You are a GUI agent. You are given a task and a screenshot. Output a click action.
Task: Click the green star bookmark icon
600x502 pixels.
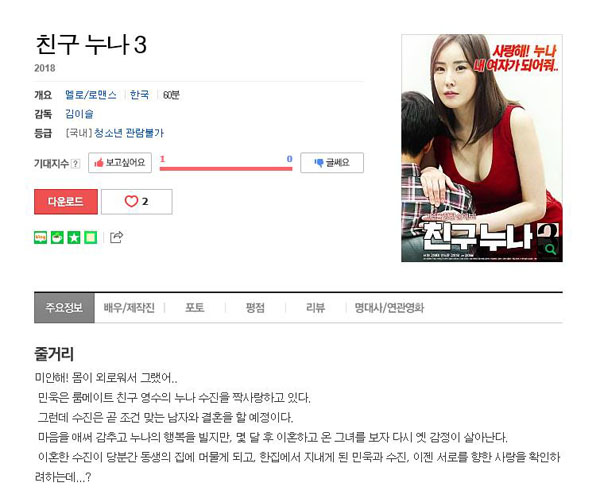point(74,238)
